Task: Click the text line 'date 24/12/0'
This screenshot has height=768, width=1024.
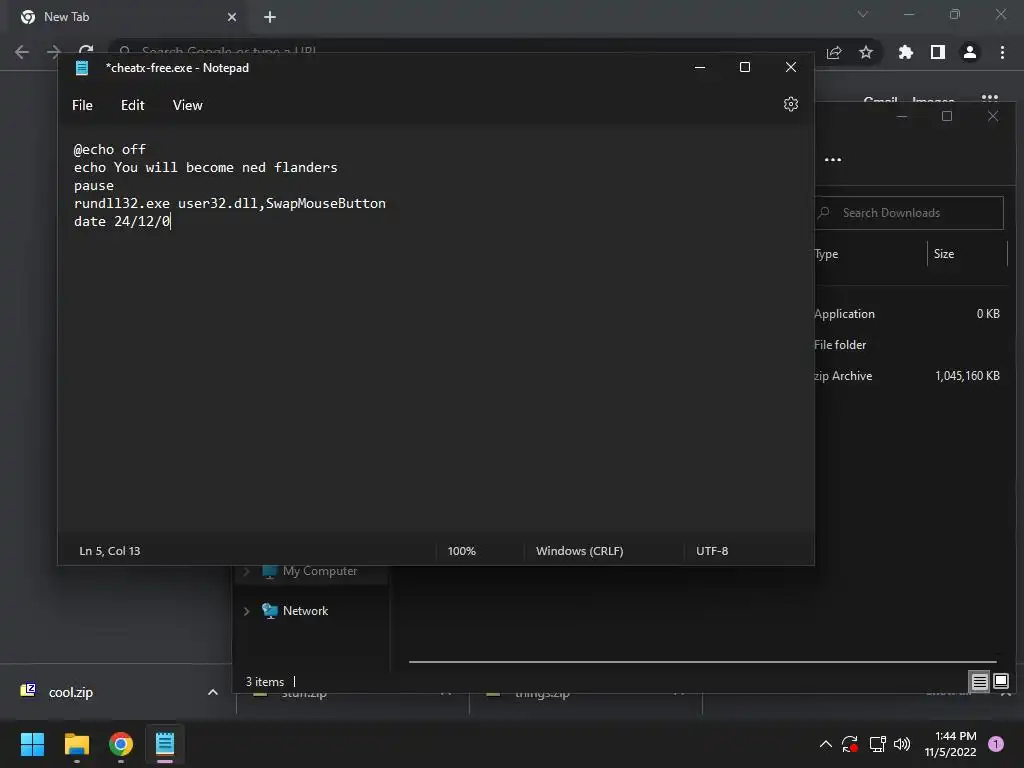Action: tap(122, 221)
